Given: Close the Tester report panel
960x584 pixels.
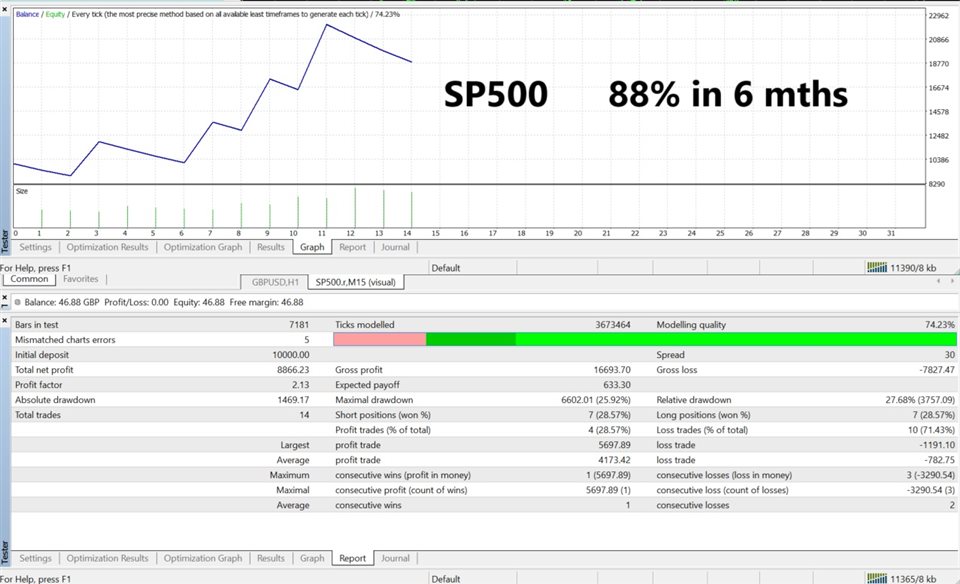Looking at the screenshot, I should click(5, 320).
